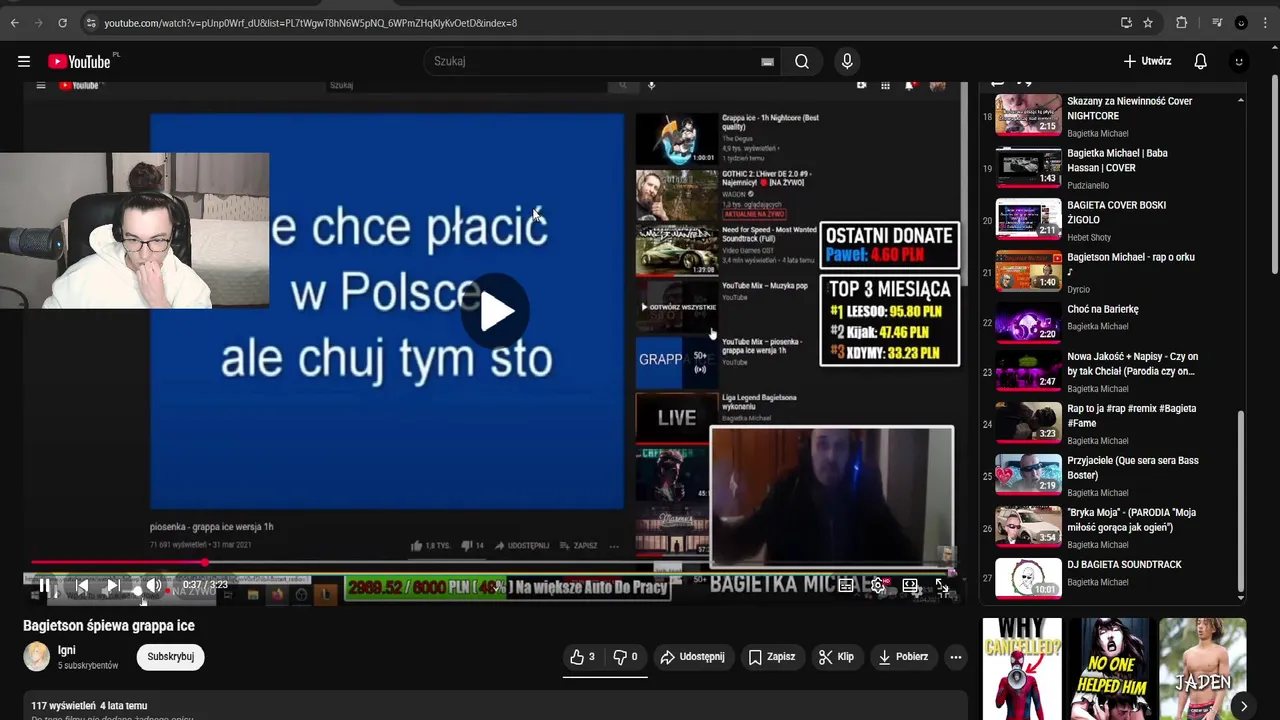Go to YouTube home via logo
The image size is (1280, 720).
click(x=80, y=61)
